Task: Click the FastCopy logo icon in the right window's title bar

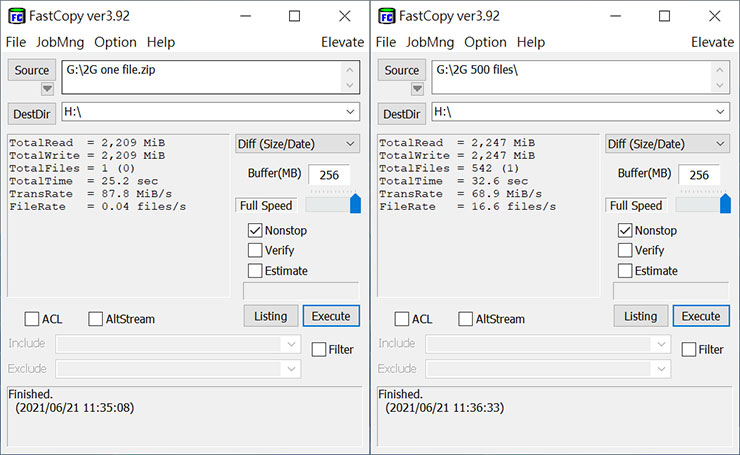Action: point(387,16)
